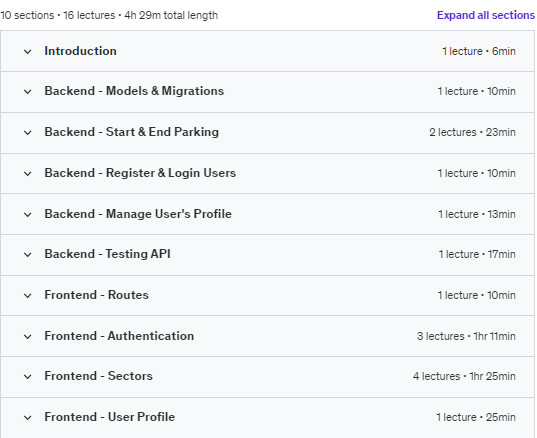Viewport: 537px width, 438px height.
Task: Click '1 lecture • 25min' duration text
Action: 476,417
